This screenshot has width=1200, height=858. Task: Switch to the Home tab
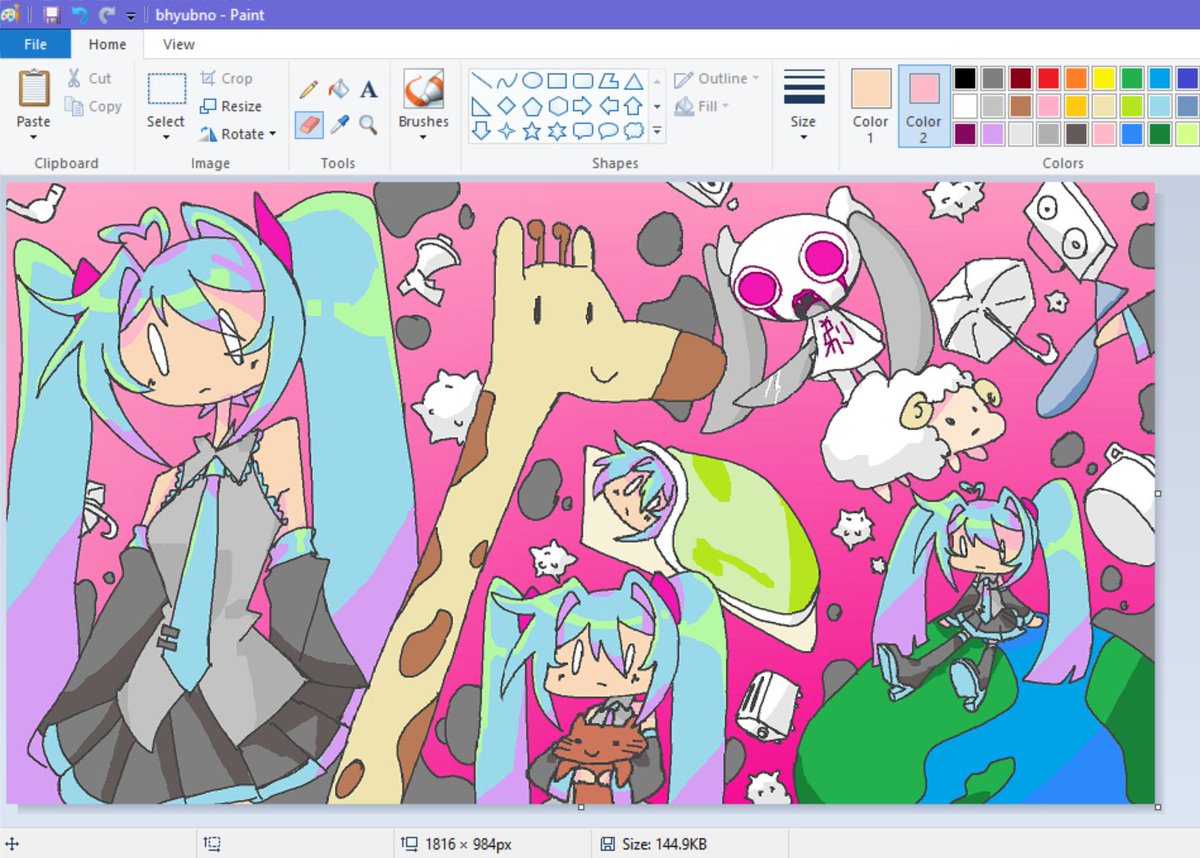tap(107, 44)
